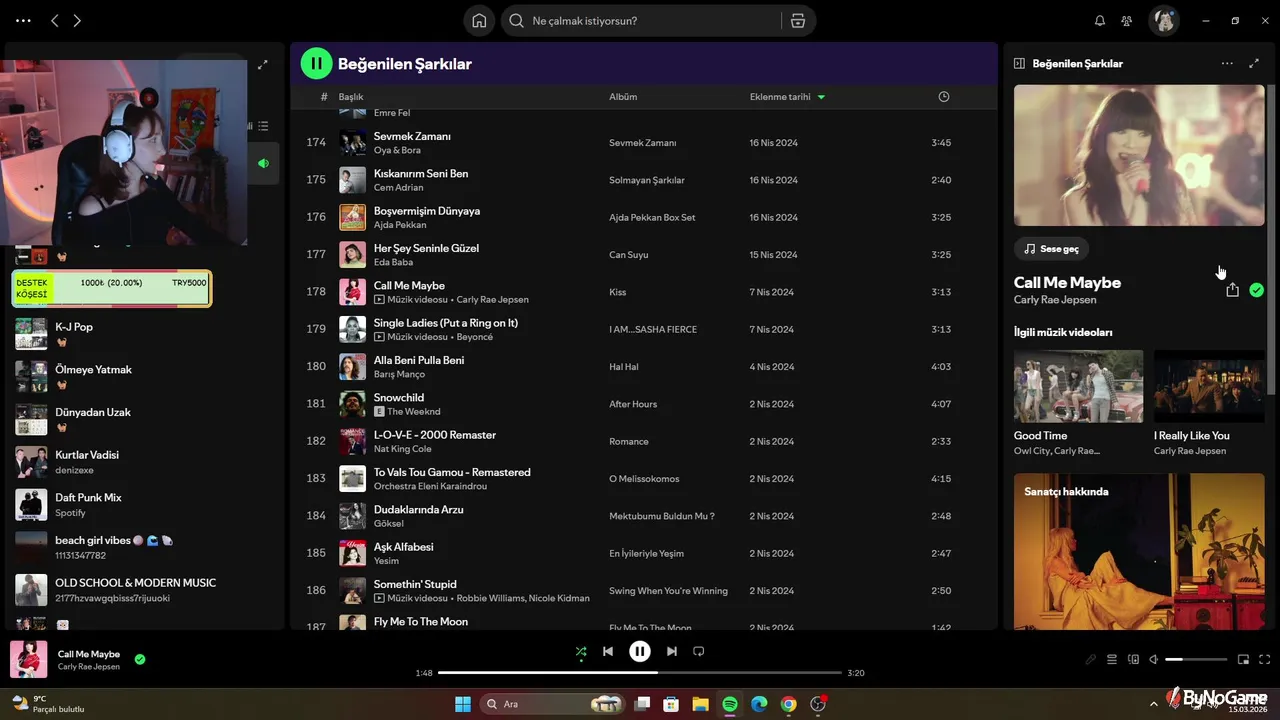
Task: Toggle repeat mode
Action: pyautogui.click(x=699, y=651)
